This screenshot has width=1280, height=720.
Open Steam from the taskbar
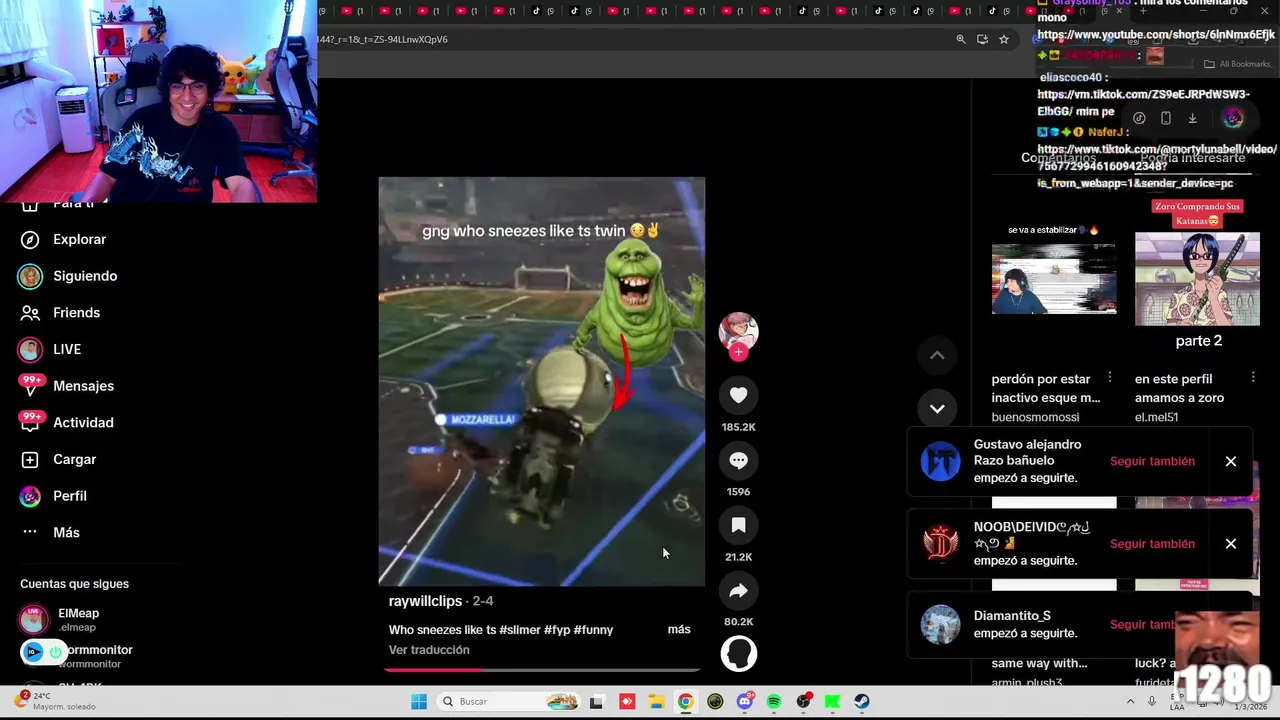click(861, 701)
